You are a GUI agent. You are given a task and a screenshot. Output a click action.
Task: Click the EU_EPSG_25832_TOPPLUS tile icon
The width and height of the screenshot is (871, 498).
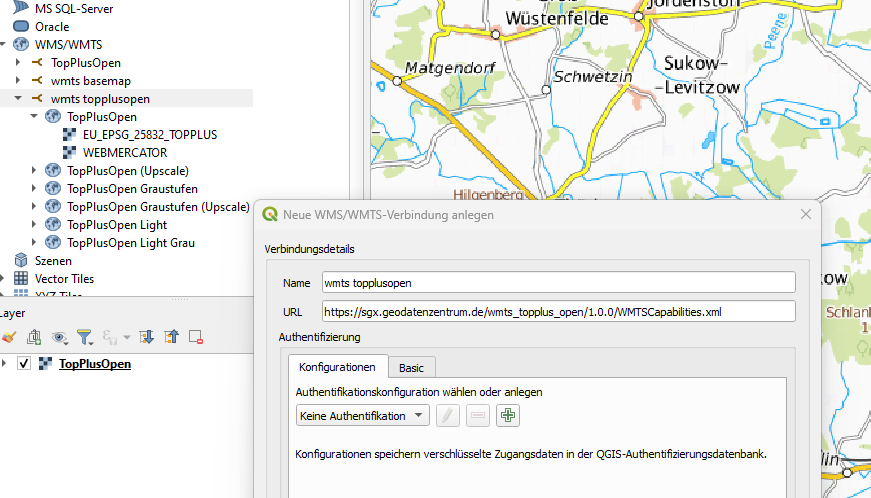click(69, 134)
